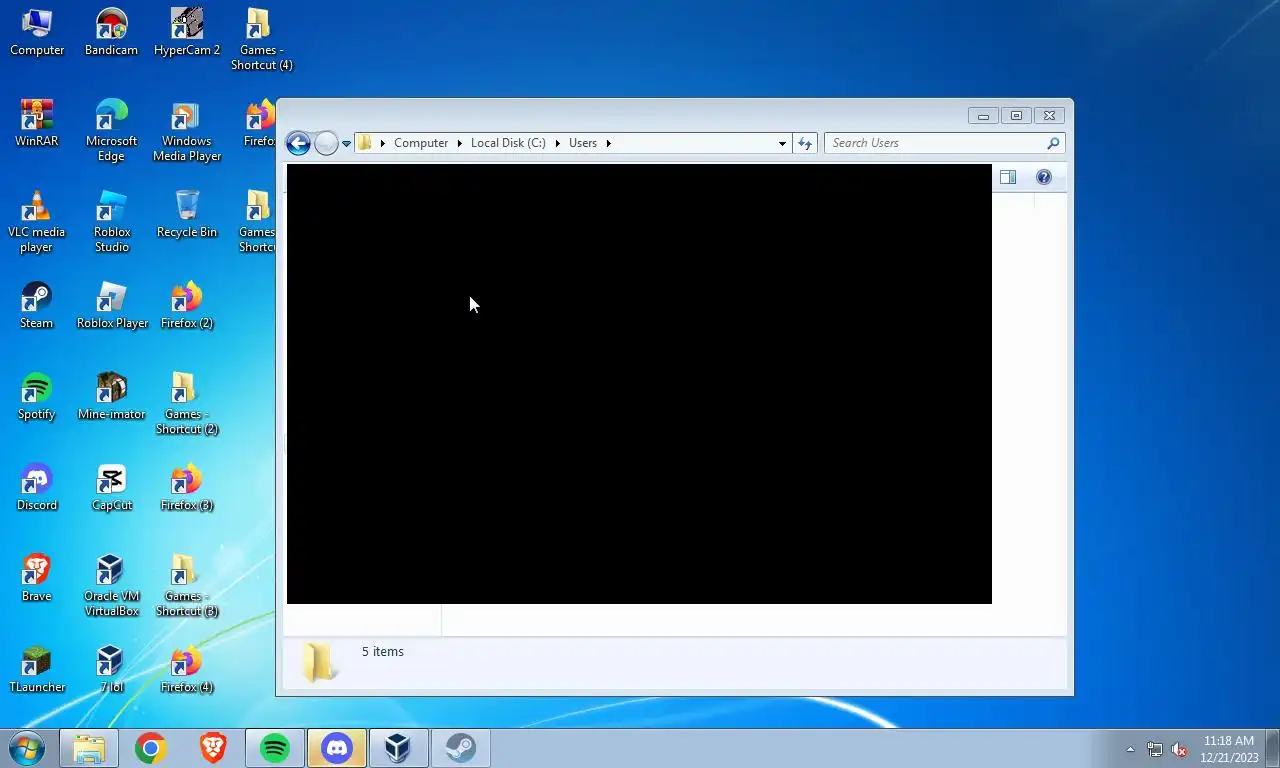The height and width of the screenshot is (768, 1280).
Task: Refresh the Users folder view
Action: tap(805, 143)
